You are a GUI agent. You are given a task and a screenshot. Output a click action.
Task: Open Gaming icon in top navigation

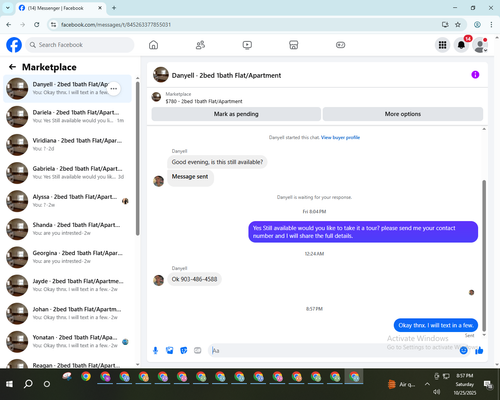(x=340, y=45)
